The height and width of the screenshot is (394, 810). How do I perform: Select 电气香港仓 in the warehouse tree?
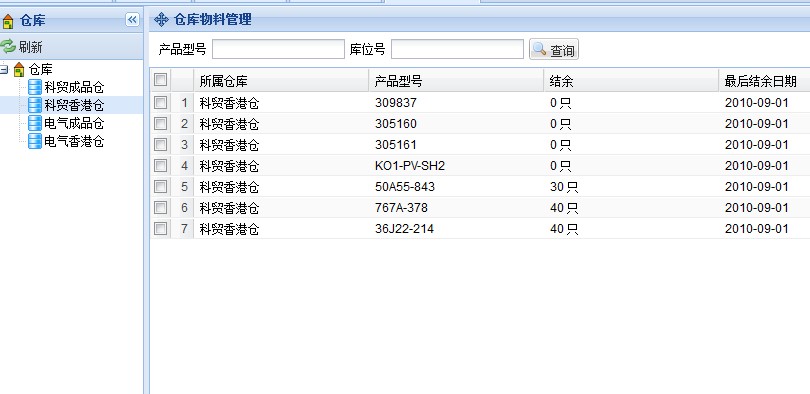click(x=74, y=141)
